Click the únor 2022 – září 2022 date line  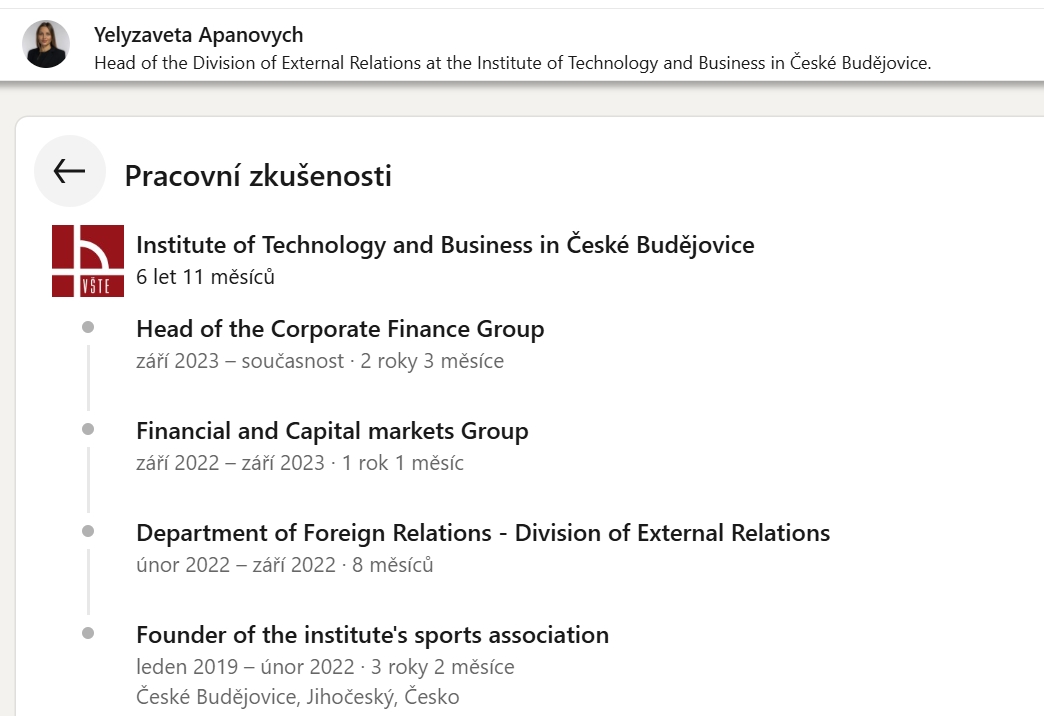[x=285, y=565]
